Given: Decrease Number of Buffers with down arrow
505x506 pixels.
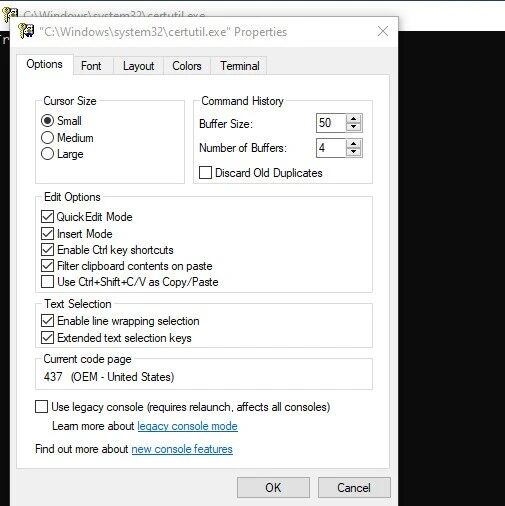Looking at the screenshot, I should coord(354,152).
